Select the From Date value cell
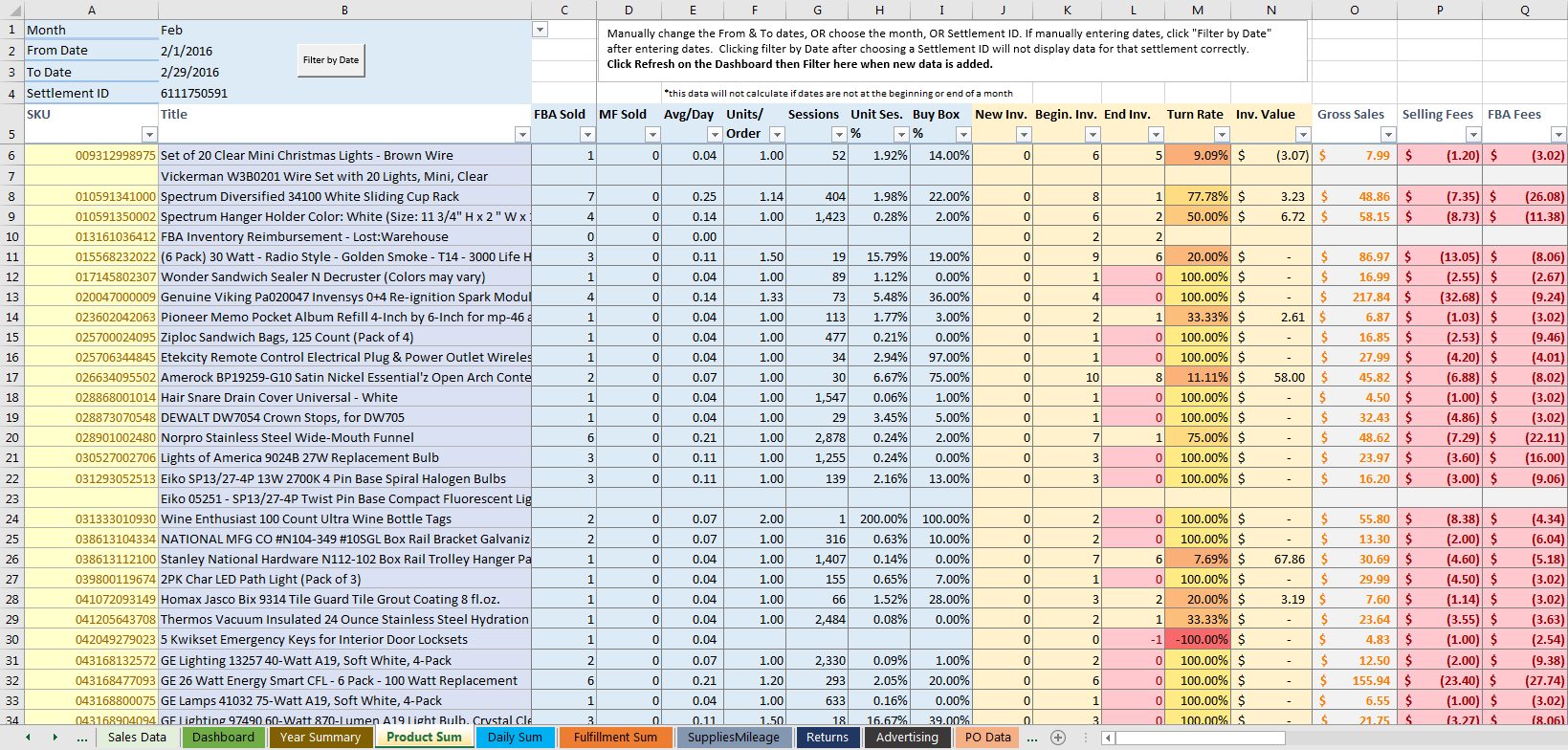1568x750 pixels. [344, 51]
